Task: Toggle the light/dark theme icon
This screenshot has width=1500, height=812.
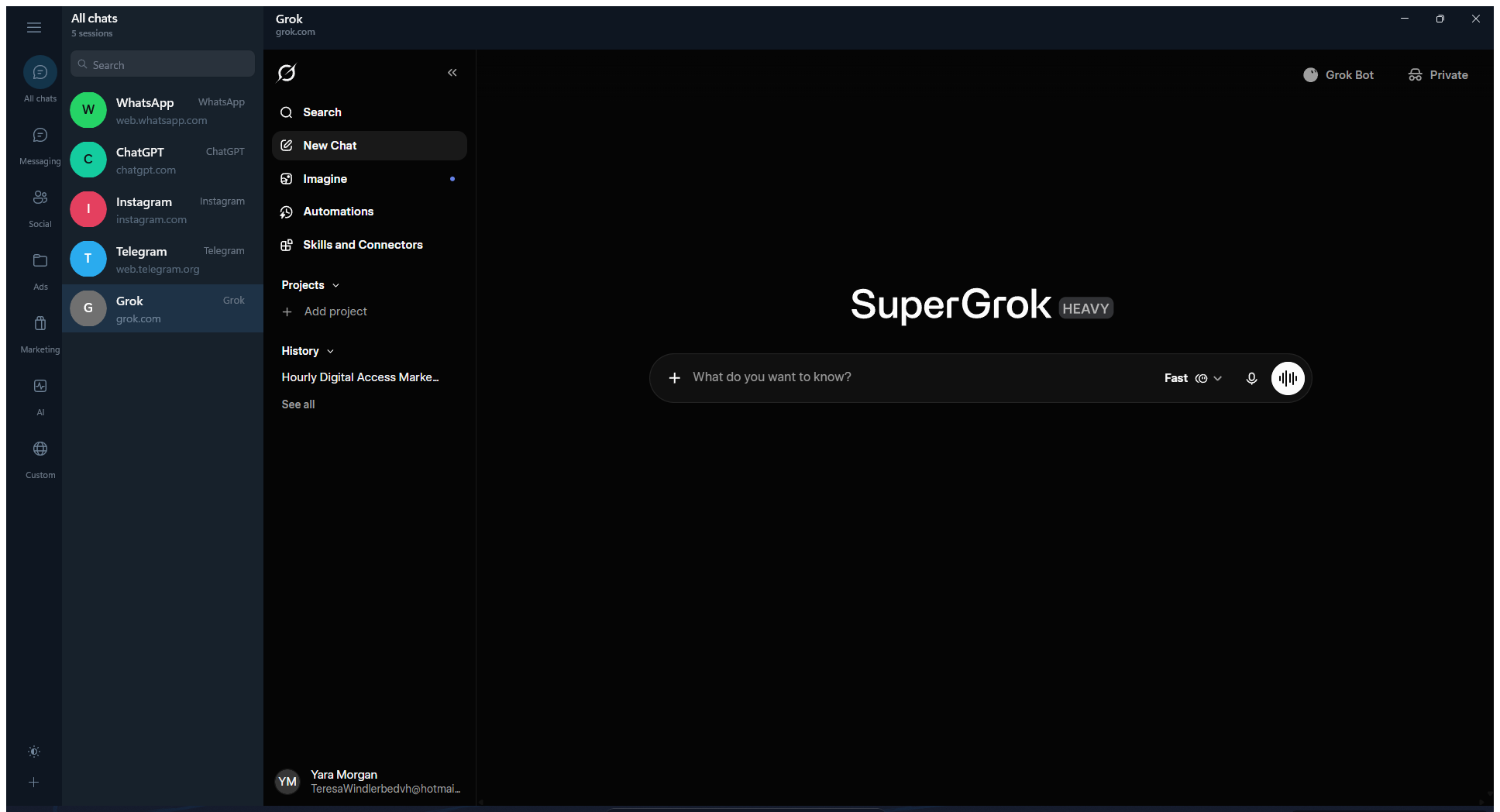Action: pos(34,752)
